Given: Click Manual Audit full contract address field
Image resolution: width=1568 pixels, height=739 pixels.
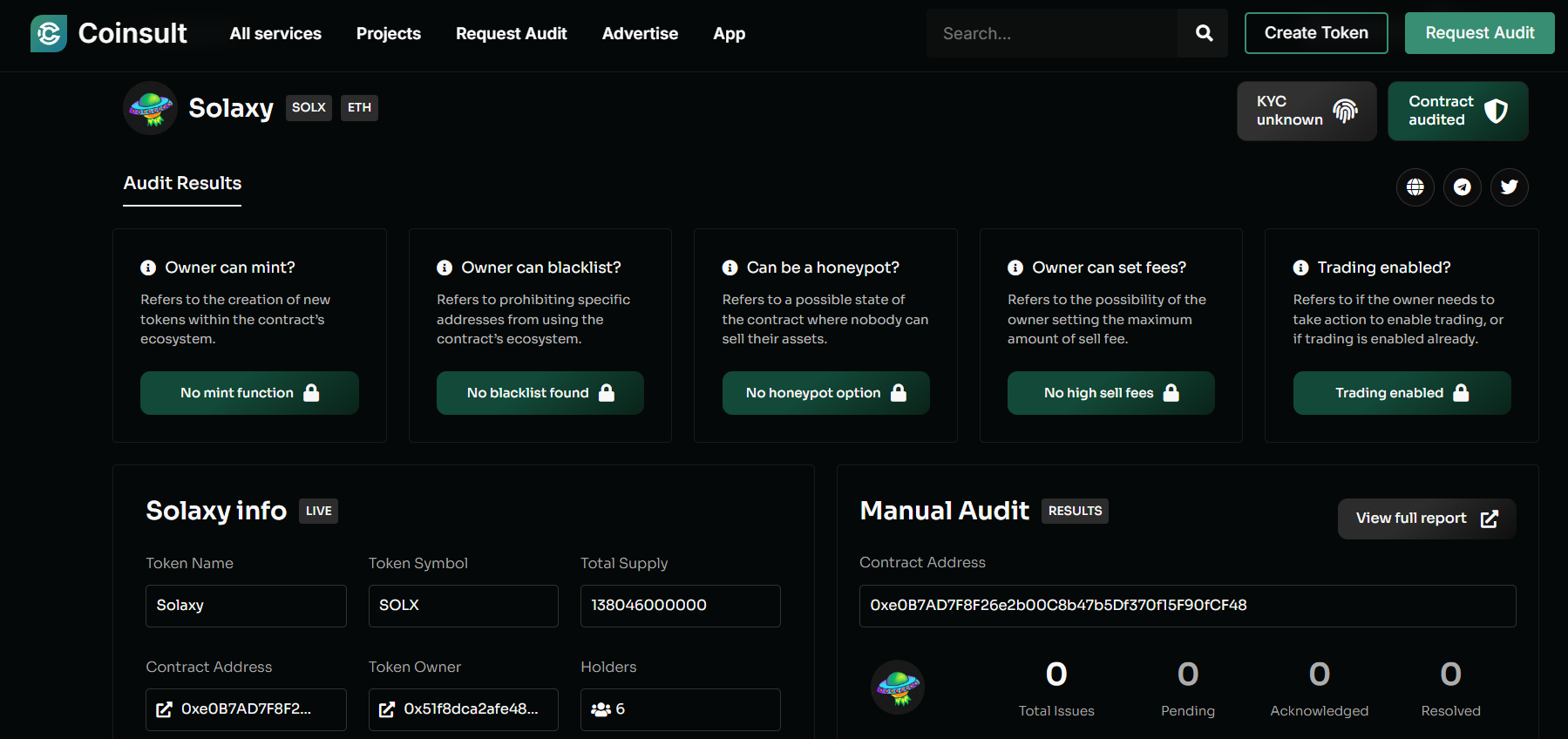Looking at the screenshot, I should pos(1188,606).
